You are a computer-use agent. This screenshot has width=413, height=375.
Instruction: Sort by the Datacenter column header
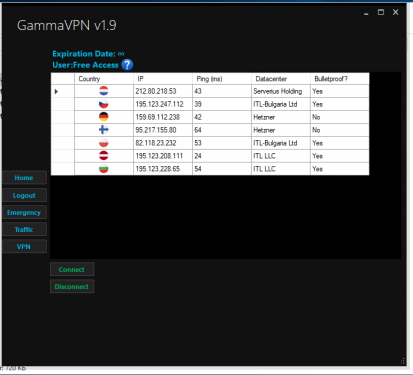coord(281,79)
